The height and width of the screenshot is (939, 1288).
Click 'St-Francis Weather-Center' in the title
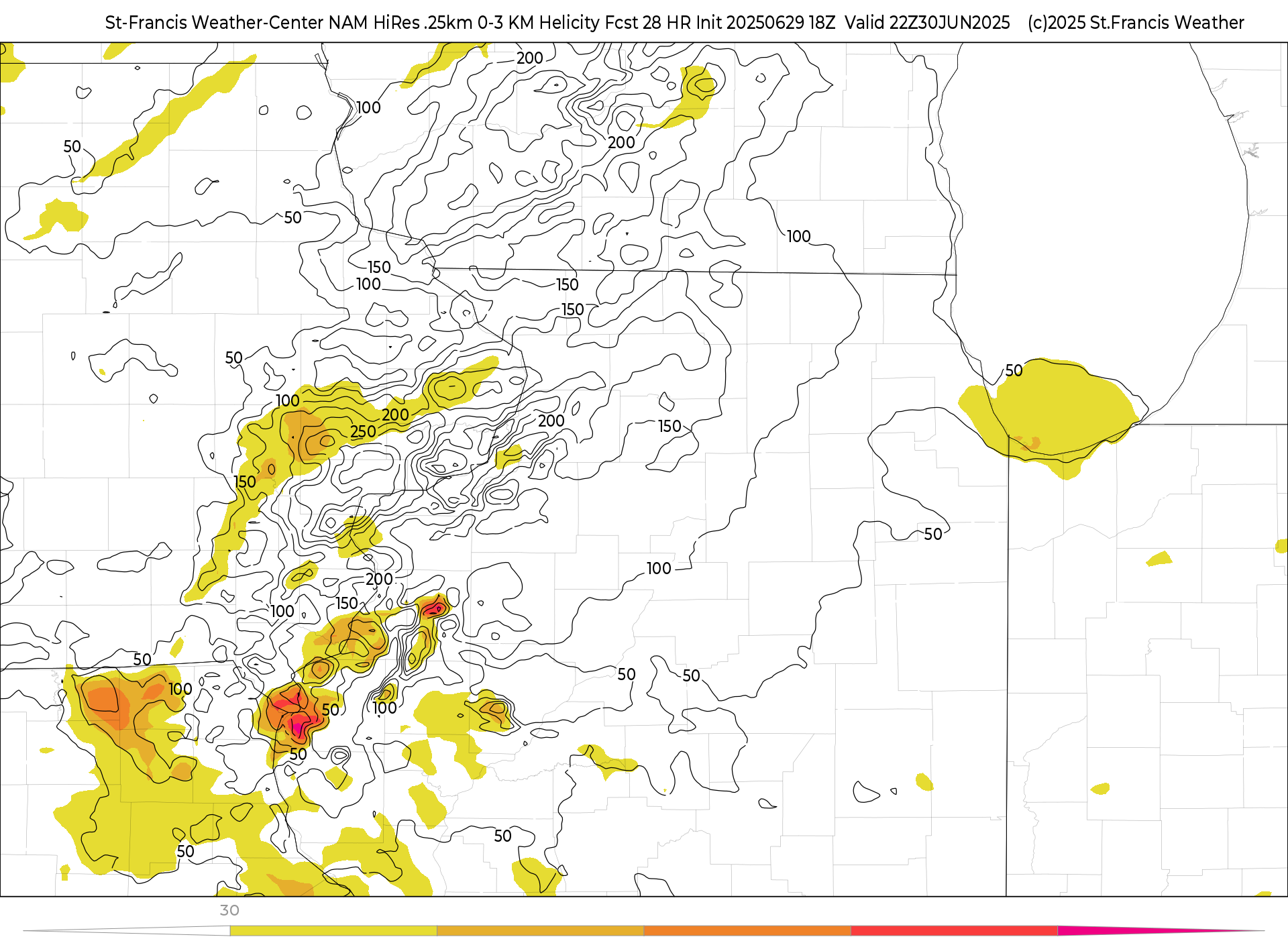pyautogui.click(x=215, y=23)
